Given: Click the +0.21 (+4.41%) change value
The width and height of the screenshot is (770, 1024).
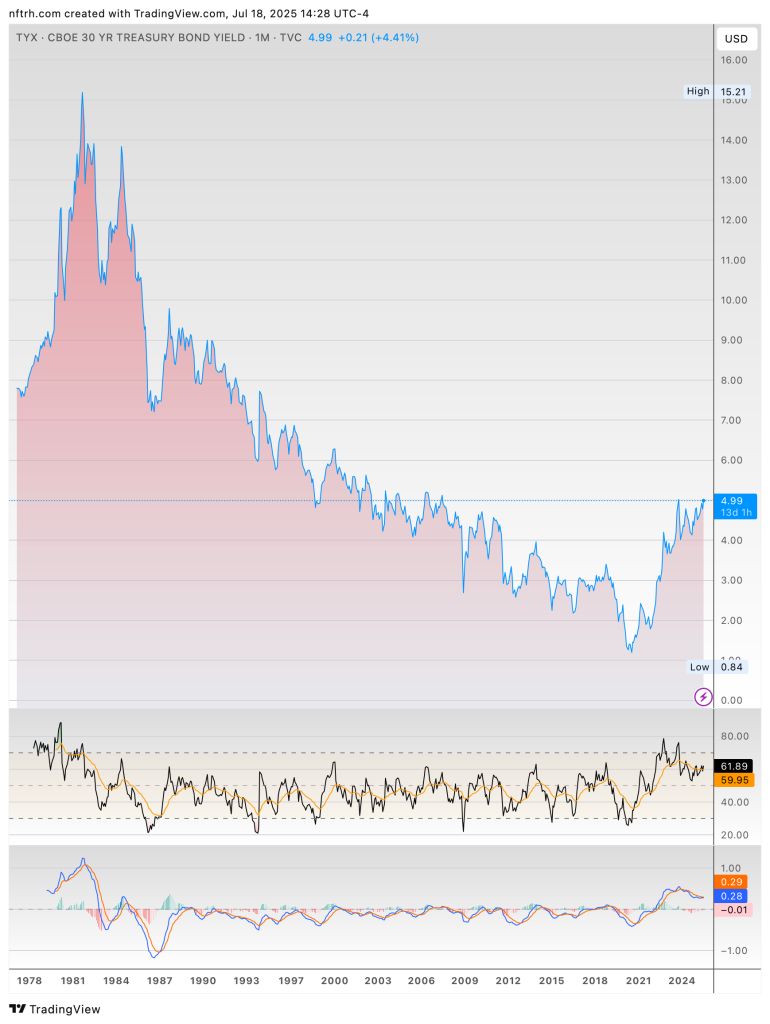Looking at the screenshot, I should pyautogui.click(x=378, y=38).
